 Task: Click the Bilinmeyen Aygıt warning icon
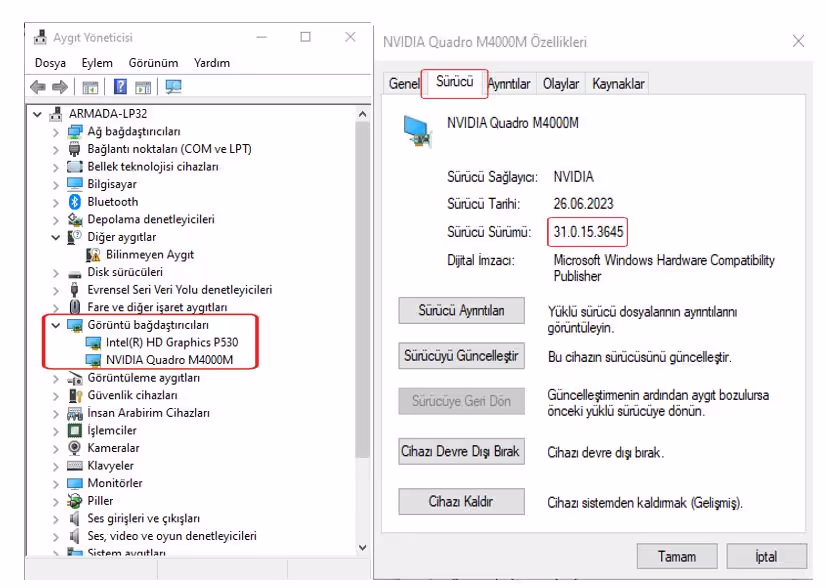[x=93, y=254]
